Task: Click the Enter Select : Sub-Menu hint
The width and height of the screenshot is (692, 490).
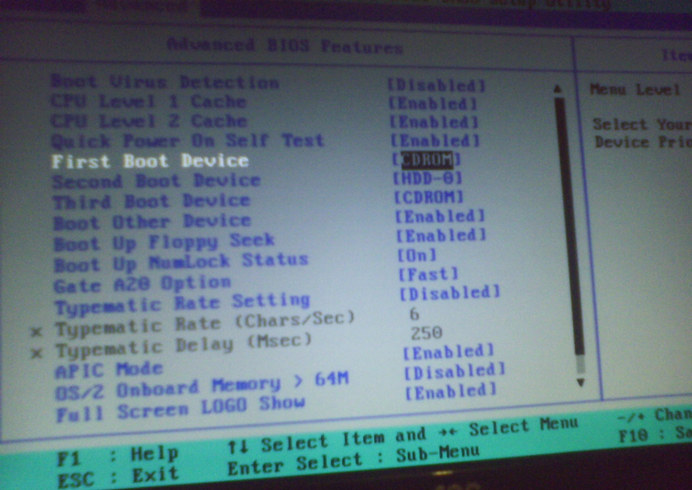Action: [354, 461]
